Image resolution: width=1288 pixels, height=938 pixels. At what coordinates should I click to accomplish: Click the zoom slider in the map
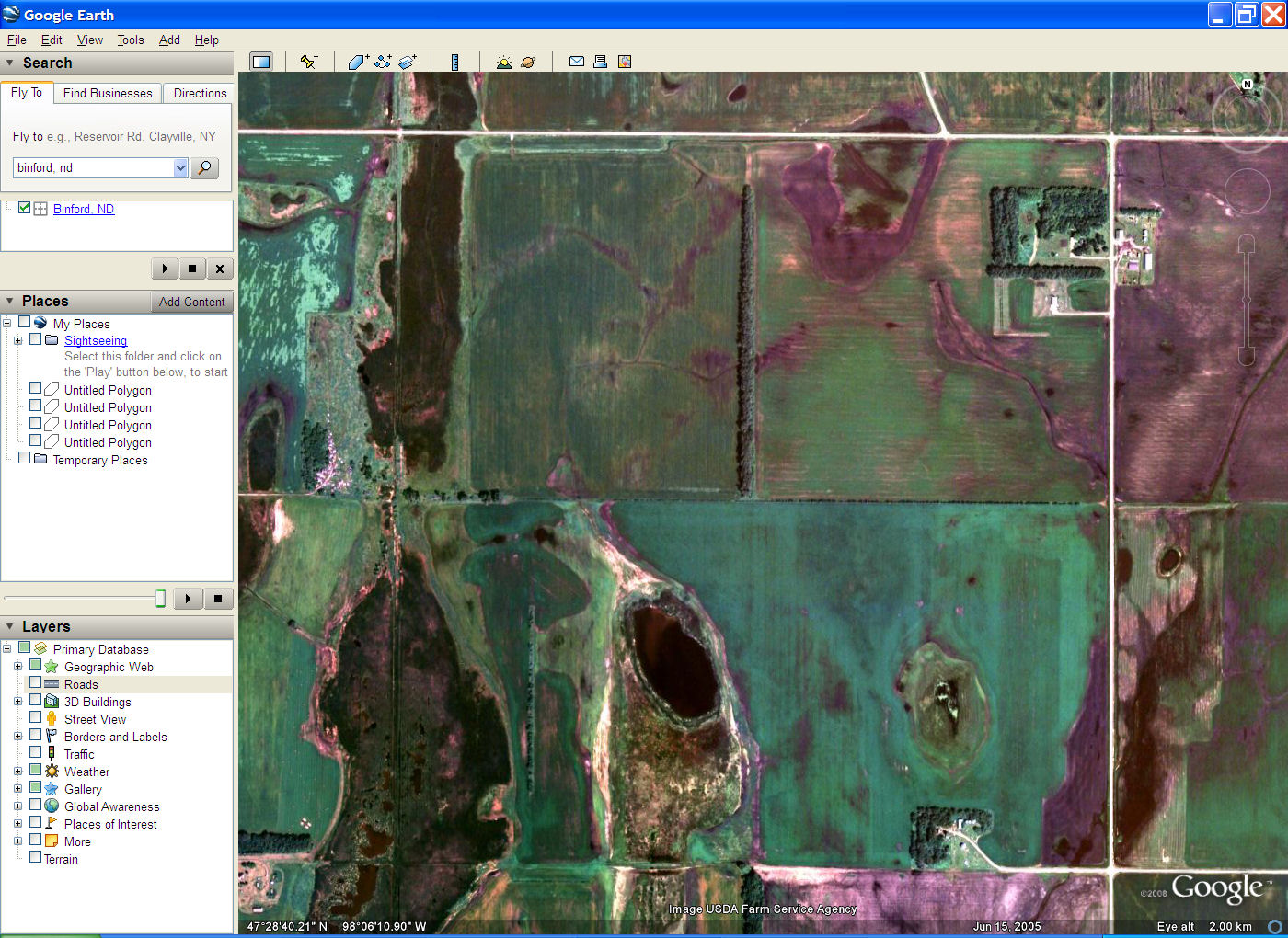(1247, 300)
